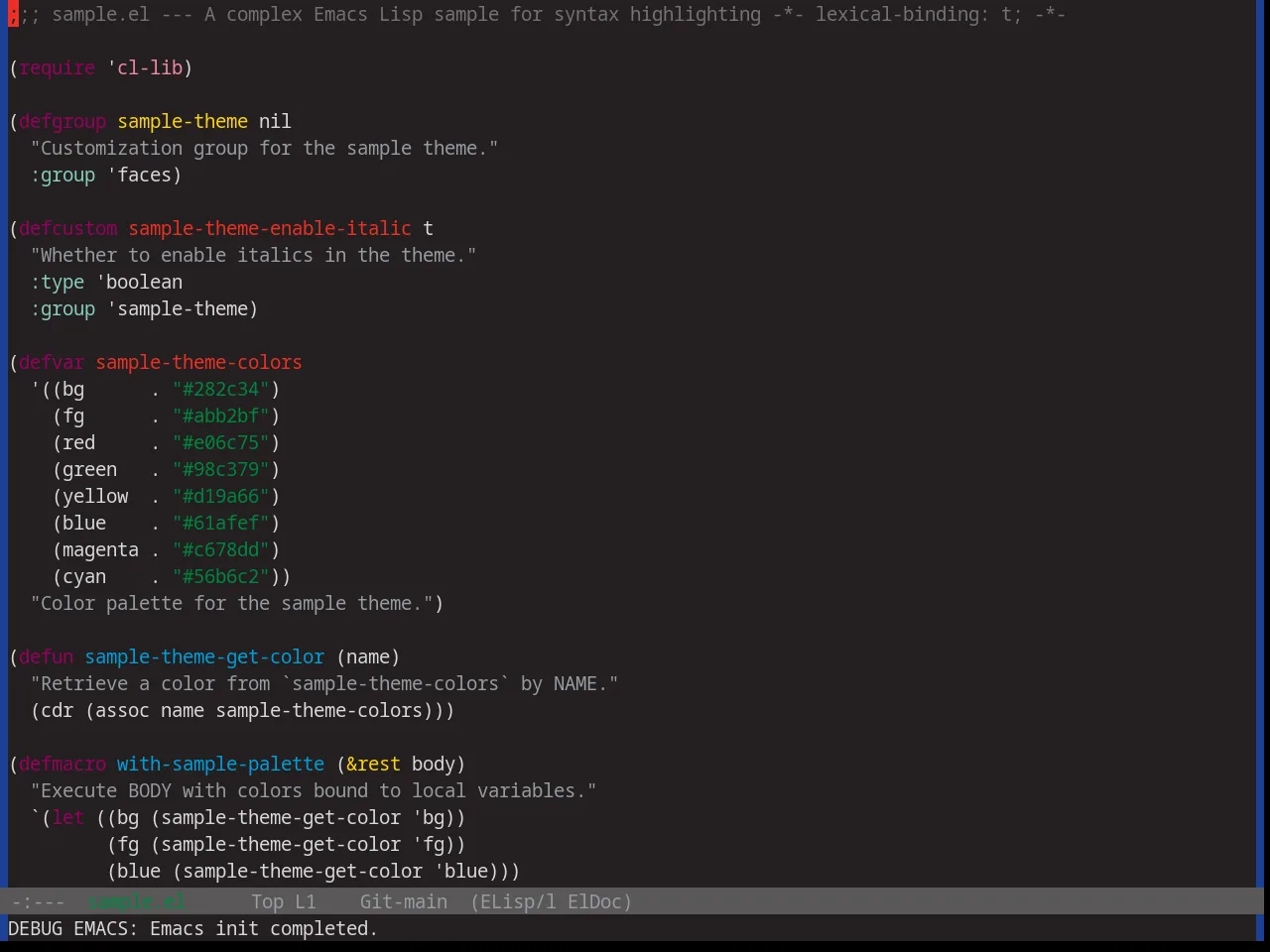Screen dimensions: 1270x952
Task: Click the "#282c34" color string
Action: (220, 389)
